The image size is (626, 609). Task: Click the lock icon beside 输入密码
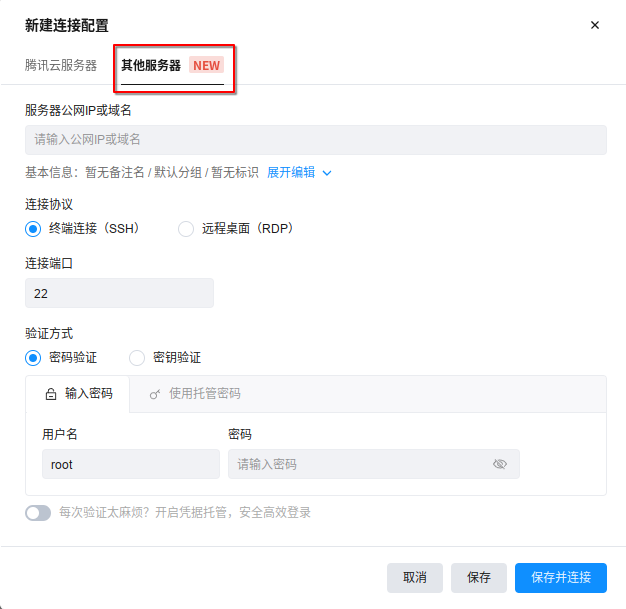(x=51, y=394)
